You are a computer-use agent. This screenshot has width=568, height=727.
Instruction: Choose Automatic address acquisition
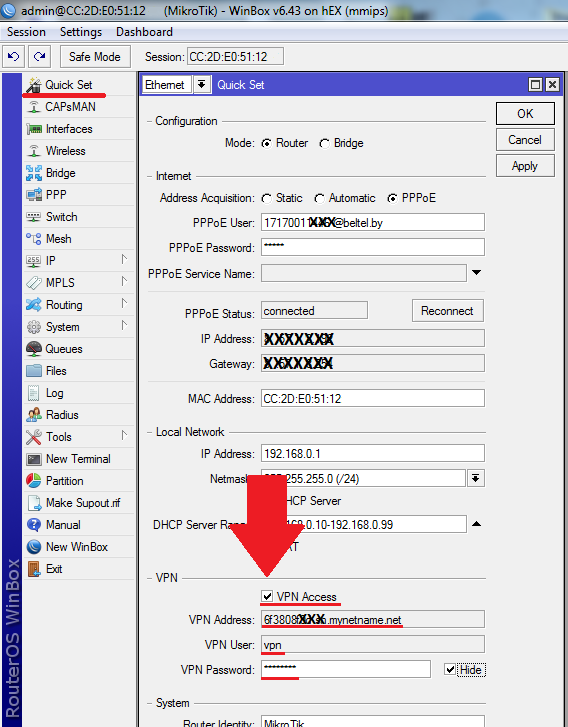pyautogui.click(x=319, y=199)
